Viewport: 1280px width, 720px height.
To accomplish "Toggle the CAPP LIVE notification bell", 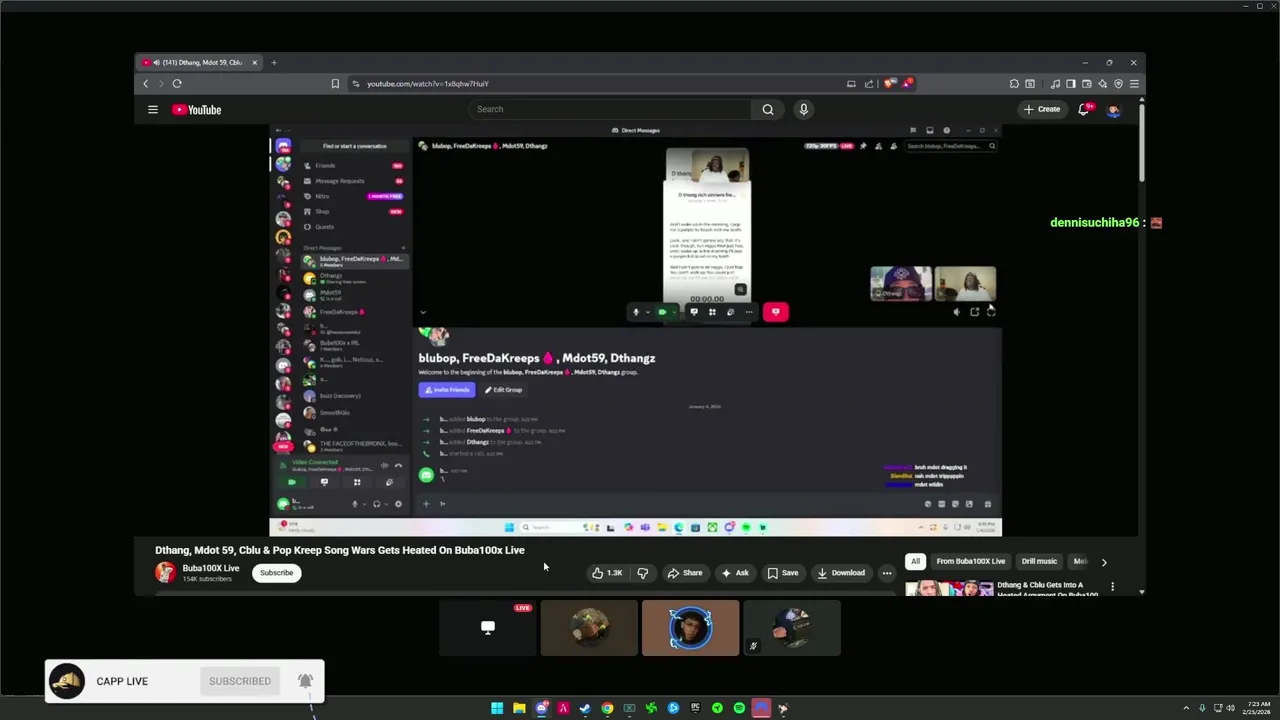I will pyautogui.click(x=305, y=681).
